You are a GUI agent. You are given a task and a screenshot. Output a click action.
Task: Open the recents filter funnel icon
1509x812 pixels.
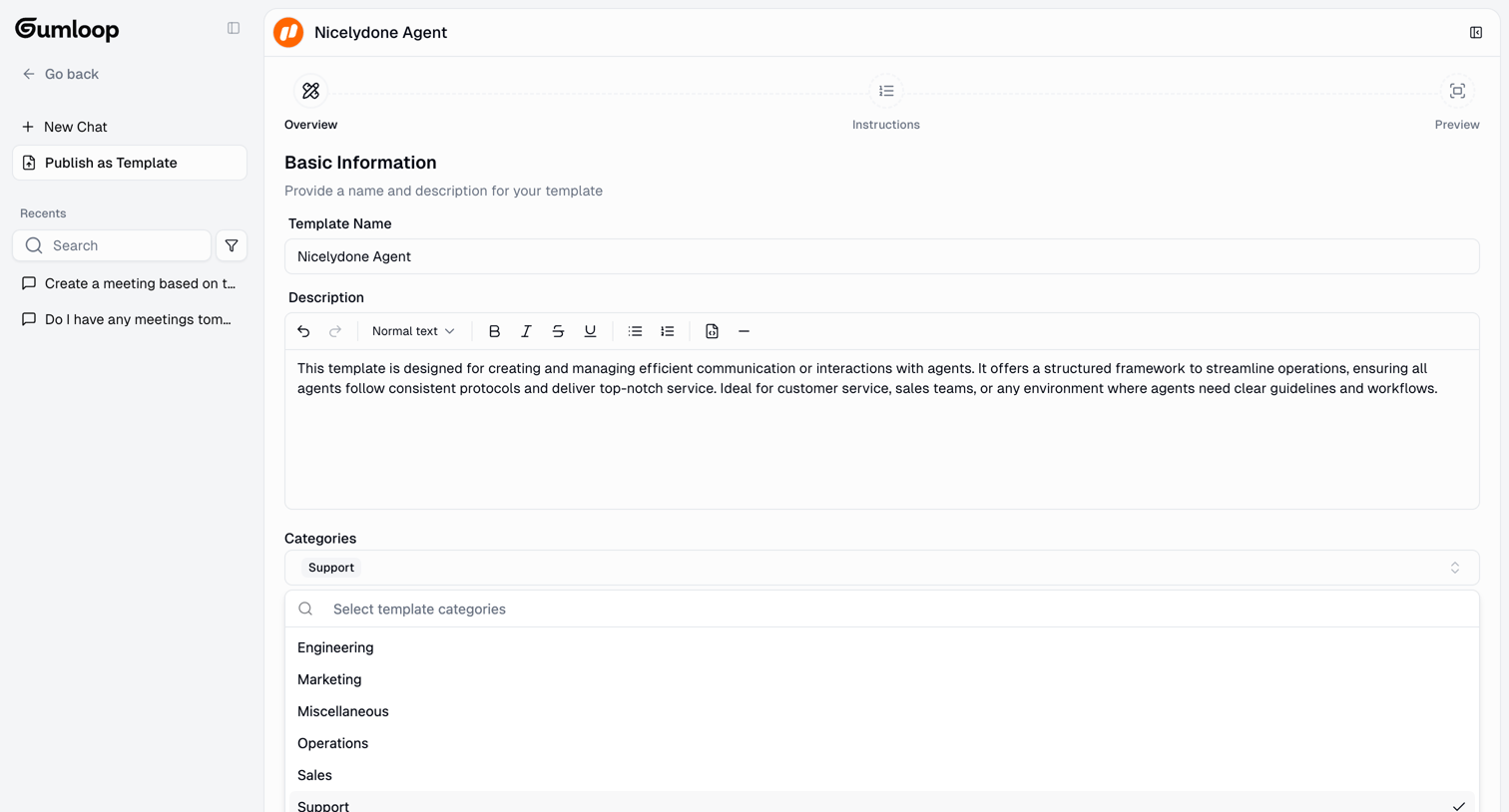(232, 245)
